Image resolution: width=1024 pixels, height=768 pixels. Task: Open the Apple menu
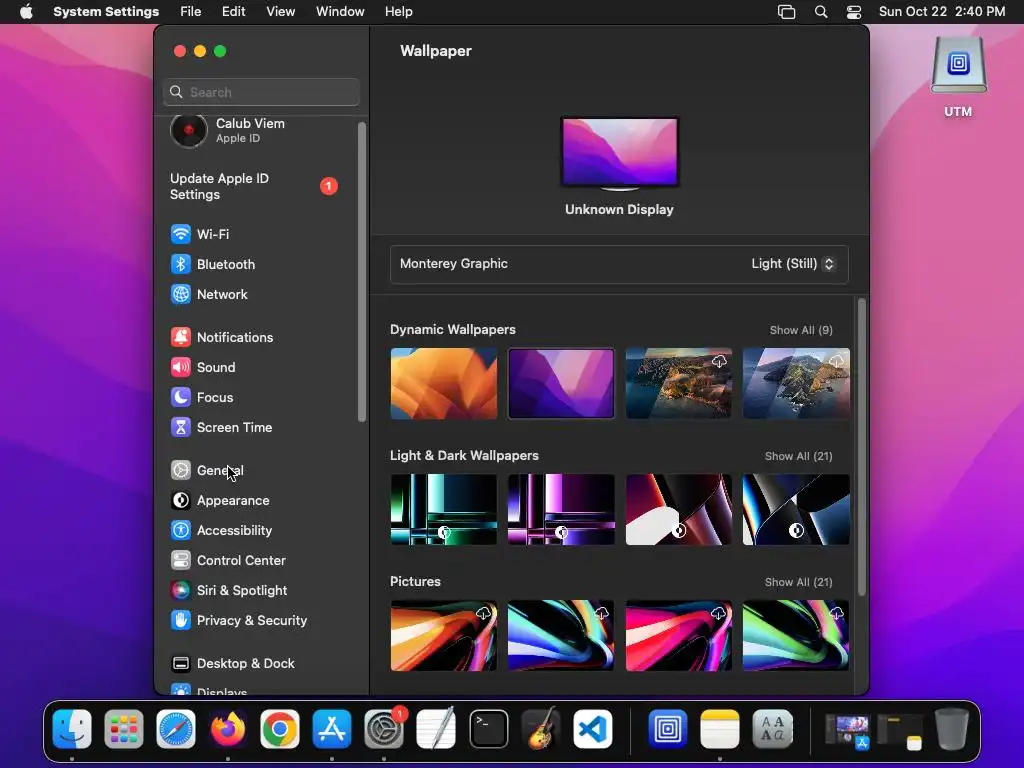(26, 12)
